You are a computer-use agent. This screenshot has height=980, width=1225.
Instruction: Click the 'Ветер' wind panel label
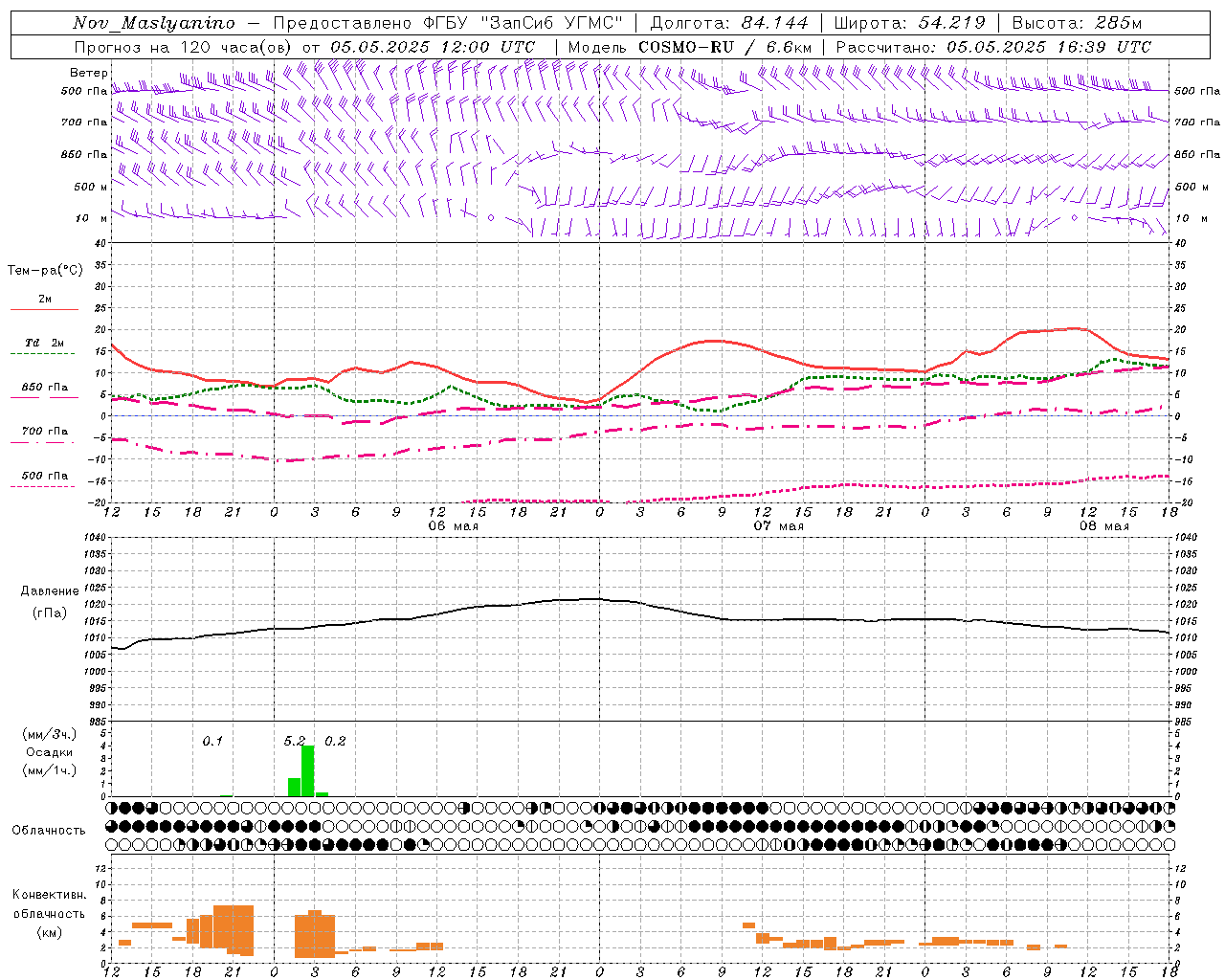[x=88, y=73]
